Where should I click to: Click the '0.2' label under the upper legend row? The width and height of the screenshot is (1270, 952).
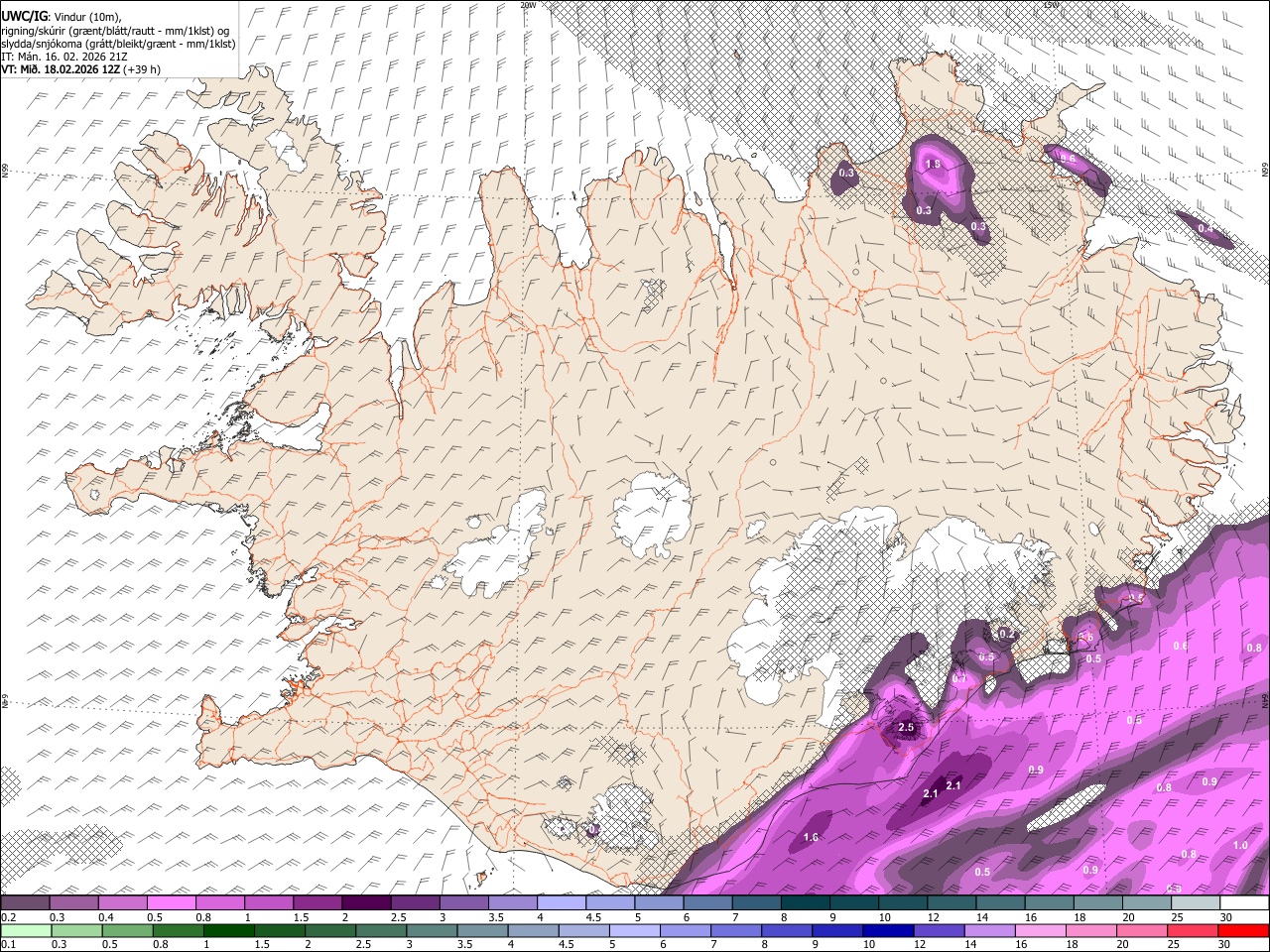coord(8,917)
